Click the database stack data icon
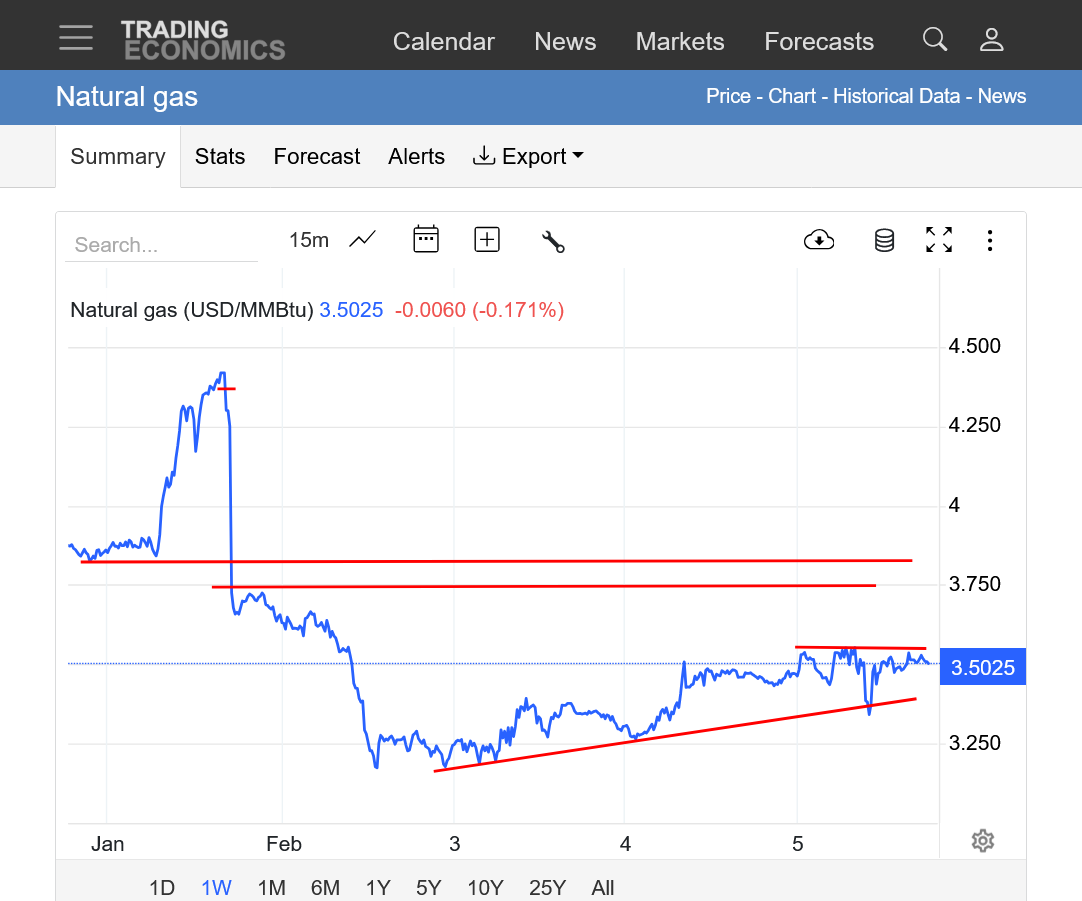This screenshot has width=1082, height=901. coord(884,240)
